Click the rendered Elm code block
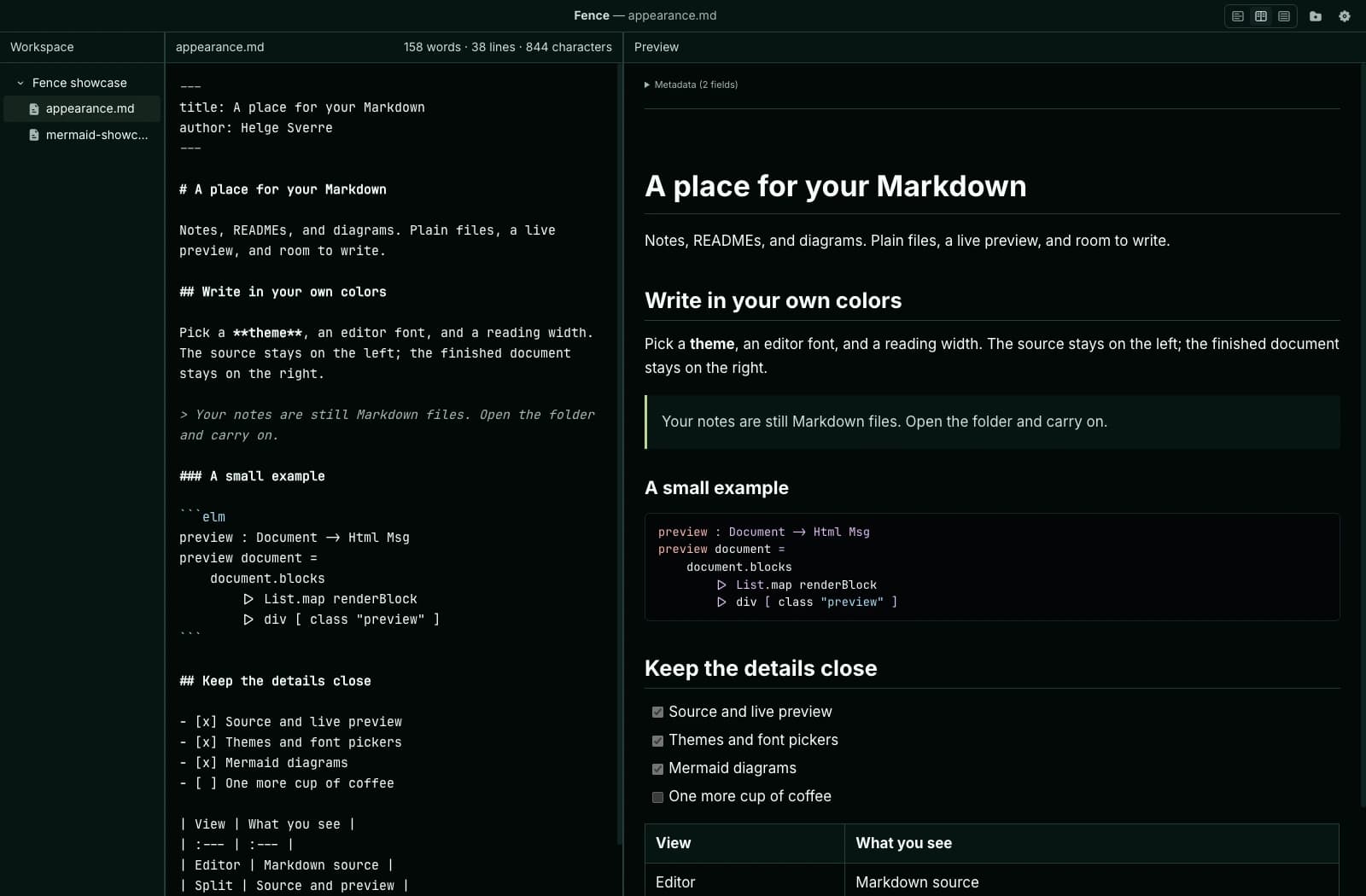The height and width of the screenshot is (896, 1366). (992, 567)
